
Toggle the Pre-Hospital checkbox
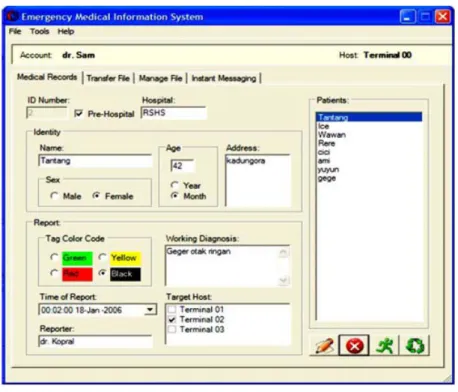click(x=79, y=114)
